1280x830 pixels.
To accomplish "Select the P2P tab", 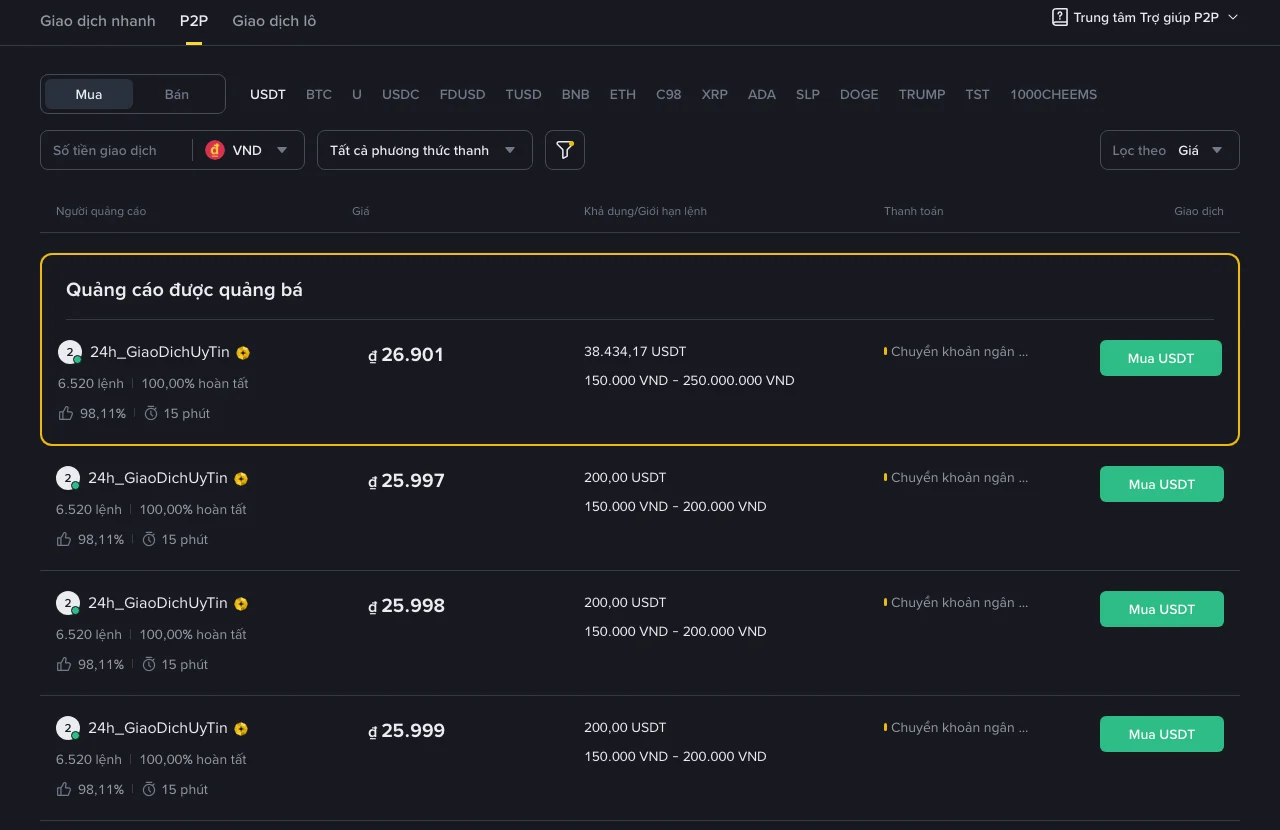I will tap(194, 20).
